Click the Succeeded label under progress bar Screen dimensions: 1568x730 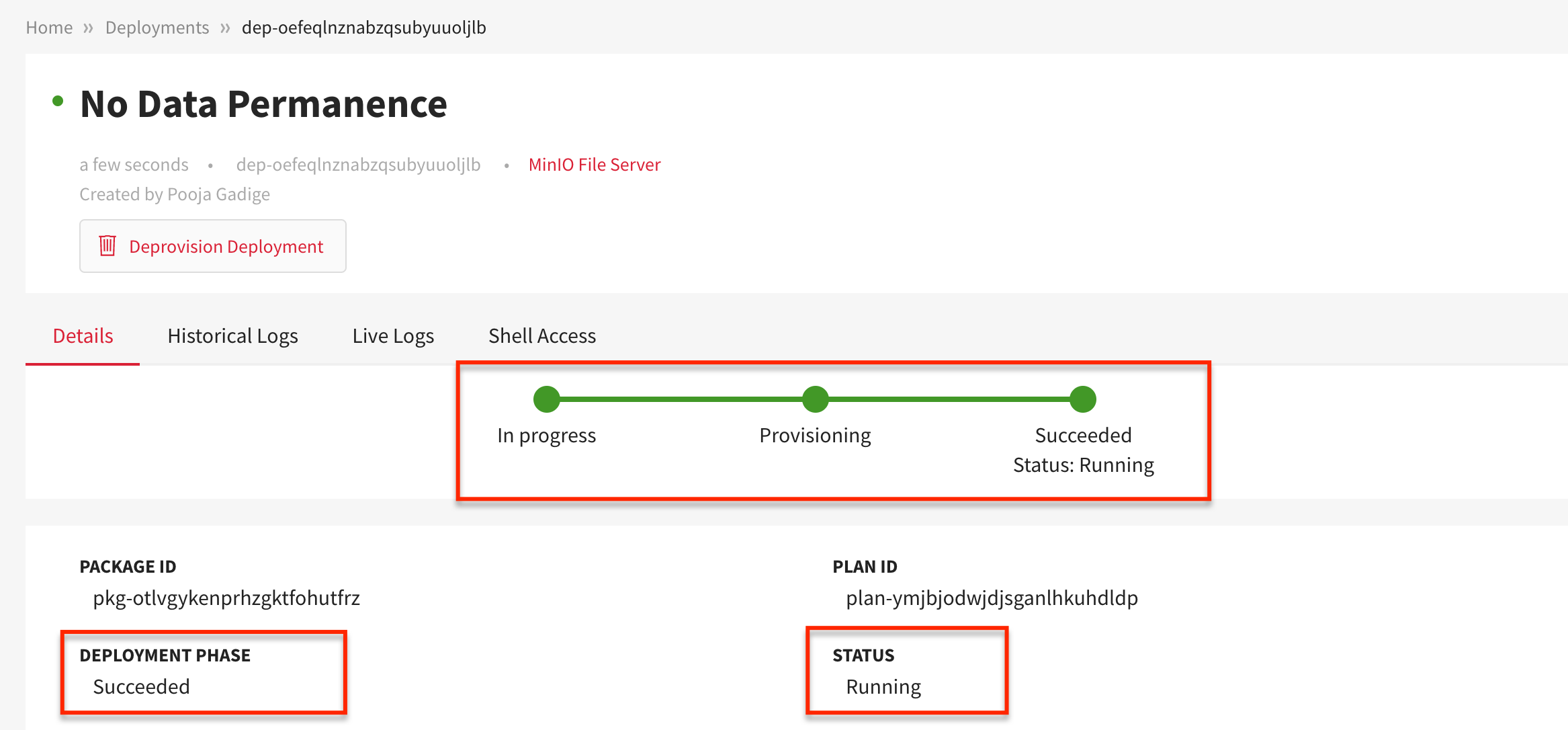pos(1084,436)
